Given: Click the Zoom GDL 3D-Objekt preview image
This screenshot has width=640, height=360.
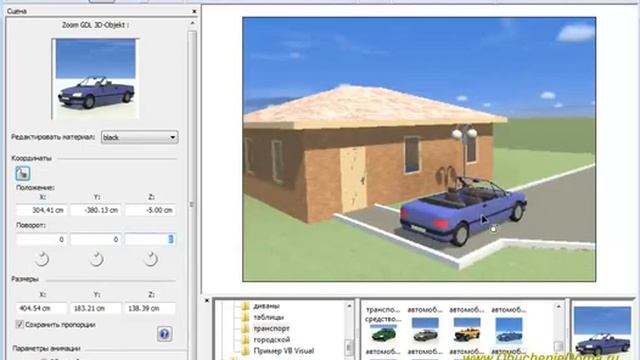Looking at the screenshot, I should click(x=96, y=79).
